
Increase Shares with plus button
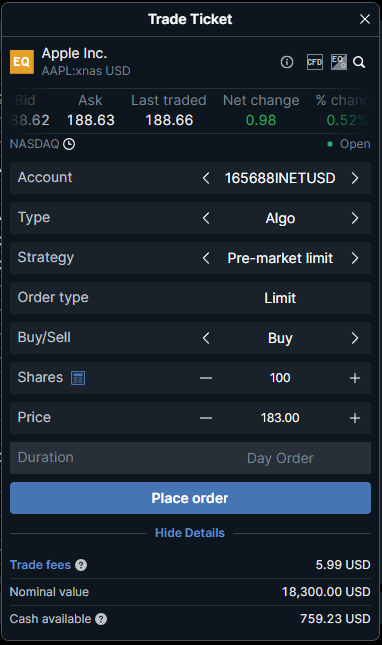click(354, 378)
